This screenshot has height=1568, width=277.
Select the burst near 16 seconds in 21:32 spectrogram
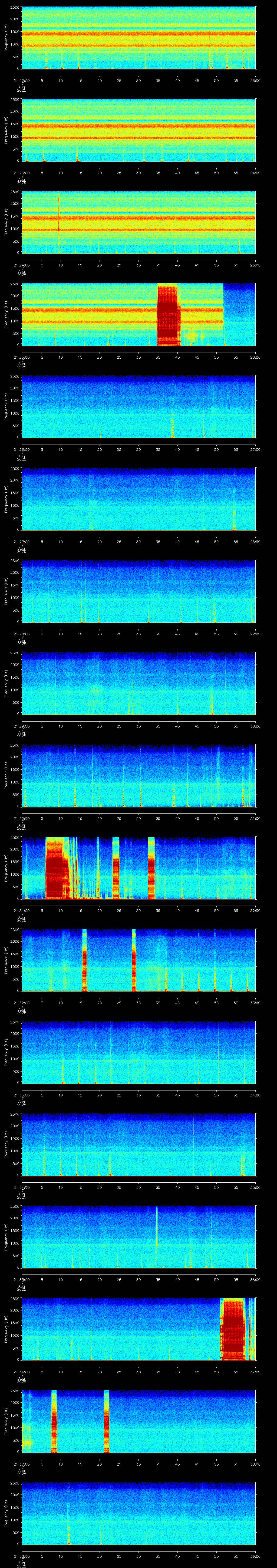pyautogui.click(x=85, y=960)
